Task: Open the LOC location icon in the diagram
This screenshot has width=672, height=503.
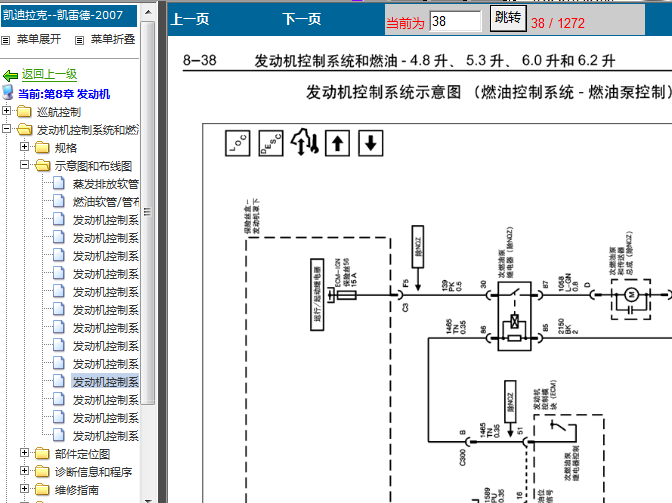Action: [x=237, y=143]
